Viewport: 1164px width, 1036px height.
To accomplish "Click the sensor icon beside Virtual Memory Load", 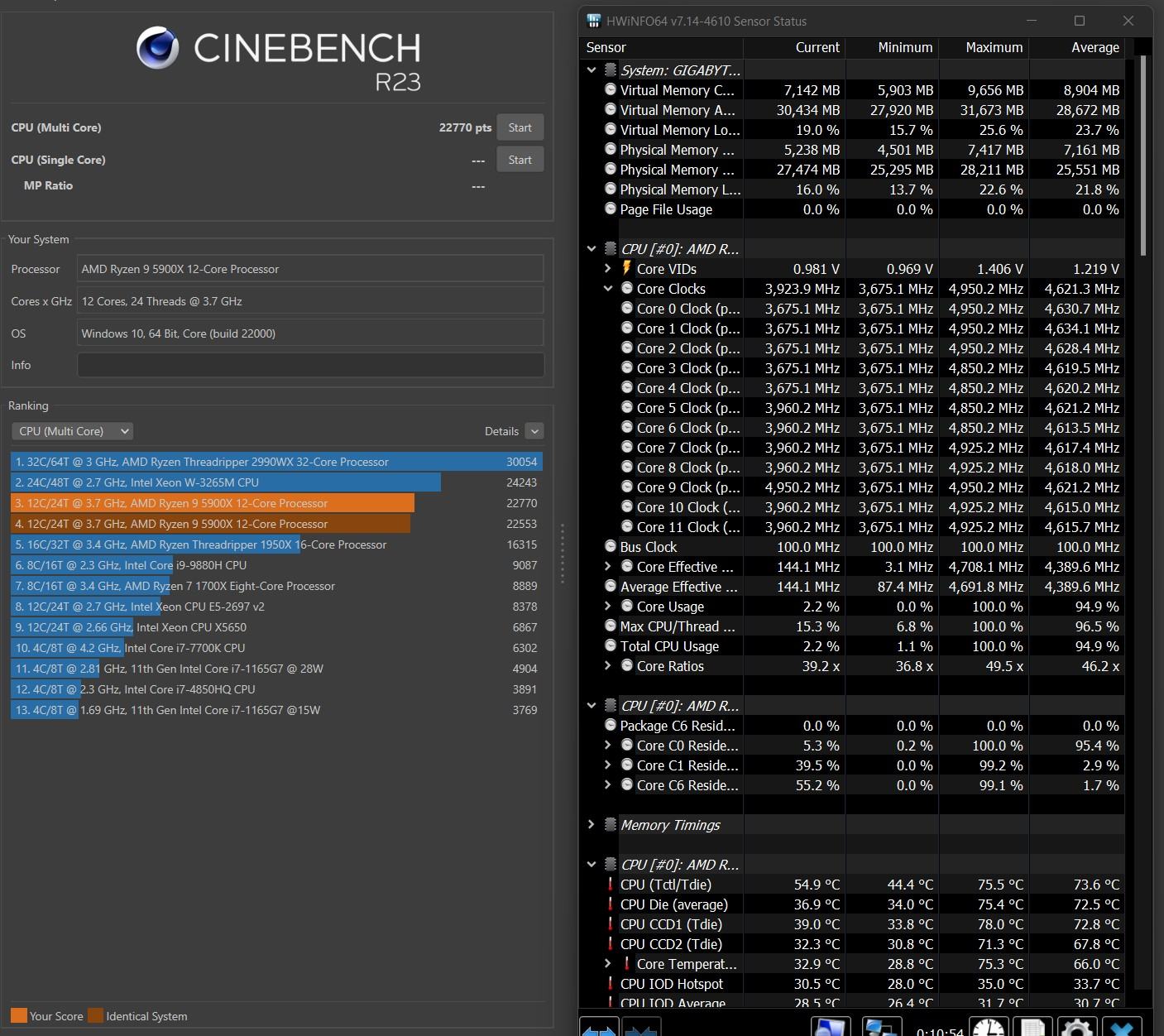I will (x=611, y=129).
